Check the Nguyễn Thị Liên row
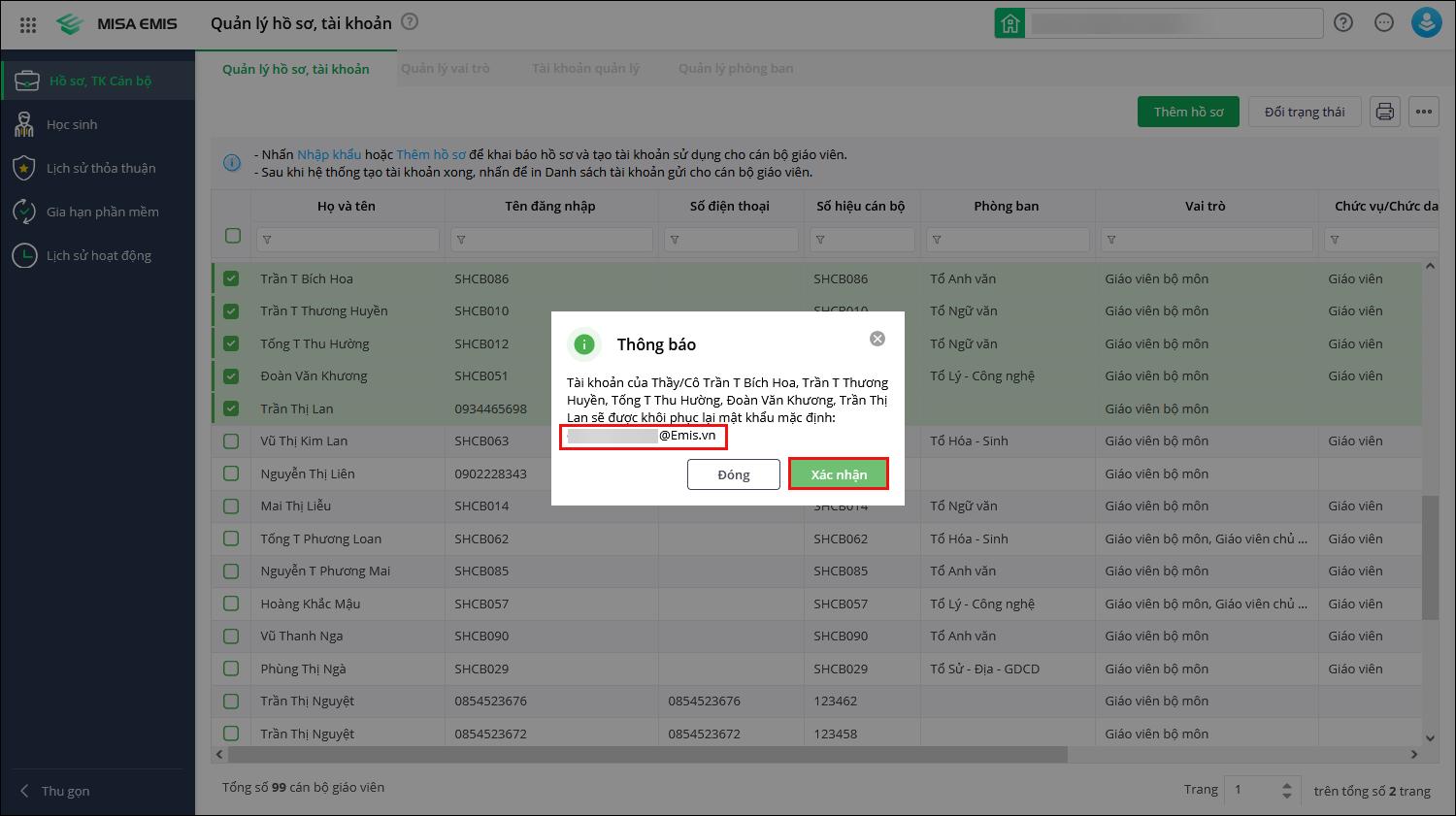 231,473
